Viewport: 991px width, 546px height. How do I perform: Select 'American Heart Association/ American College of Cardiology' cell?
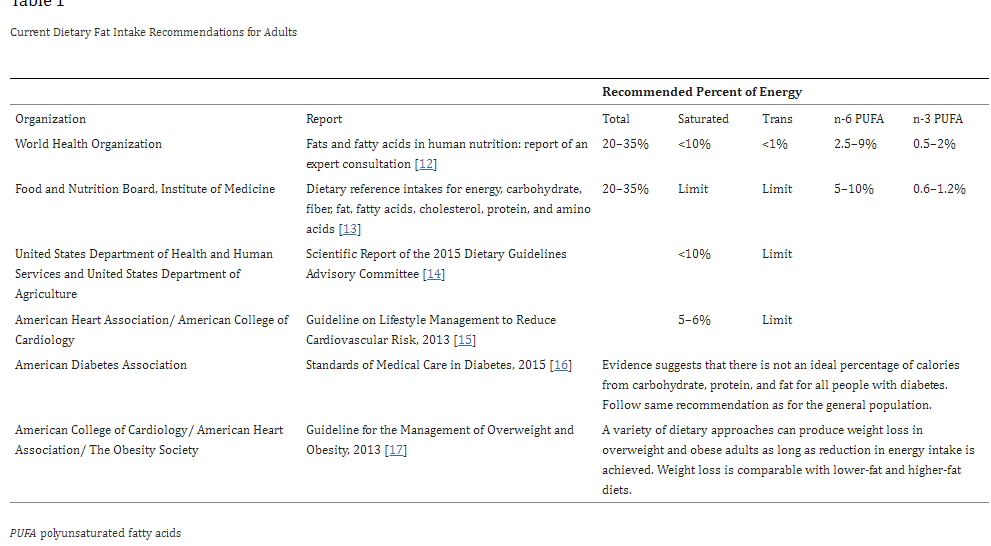click(x=152, y=330)
